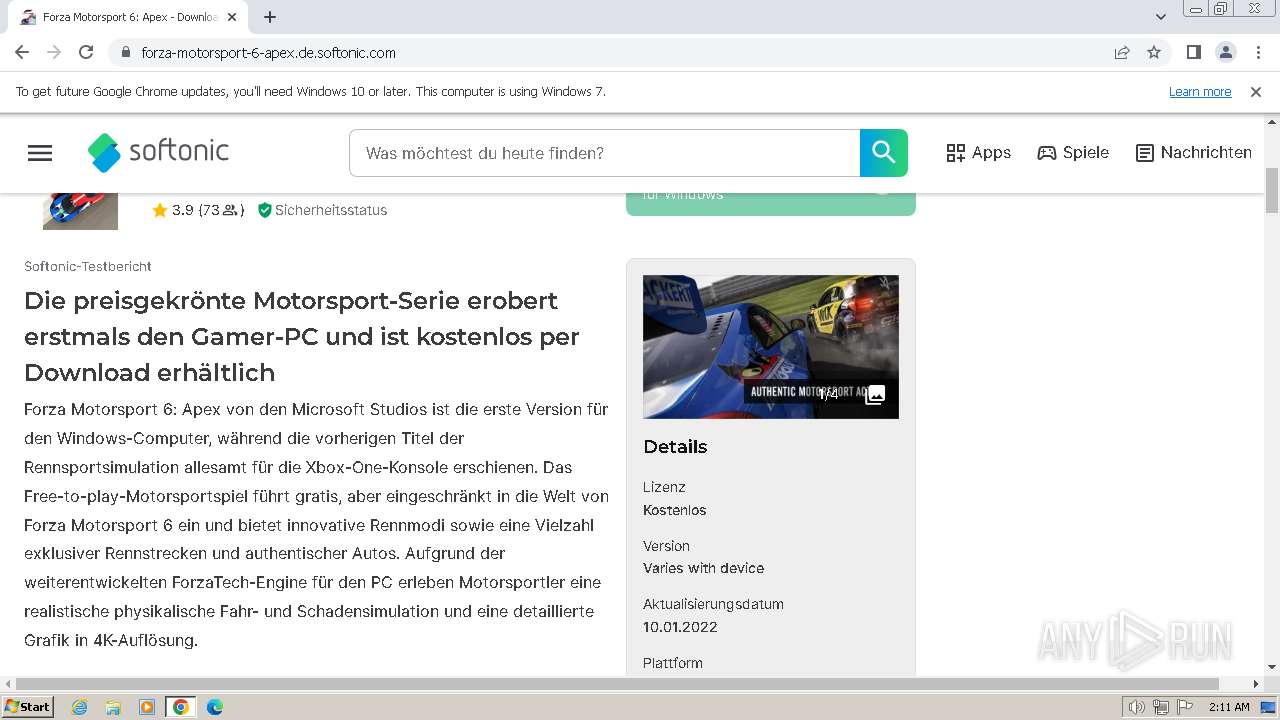This screenshot has height=720, width=1280.
Task: Open Windows Media Player from taskbar
Action: [147, 707]
